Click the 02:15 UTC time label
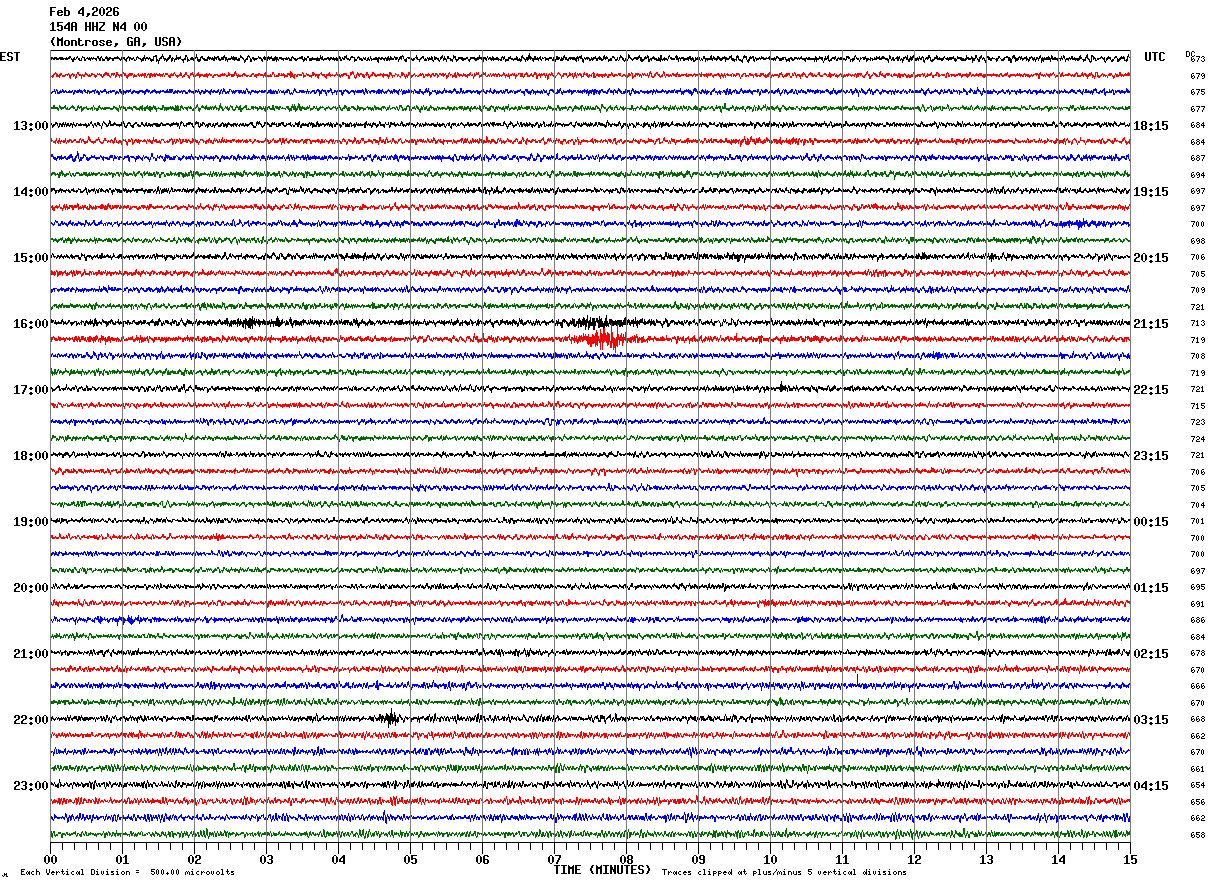Image resolution: width=1210 pixels, height=886 pixels. point(1151,654)
